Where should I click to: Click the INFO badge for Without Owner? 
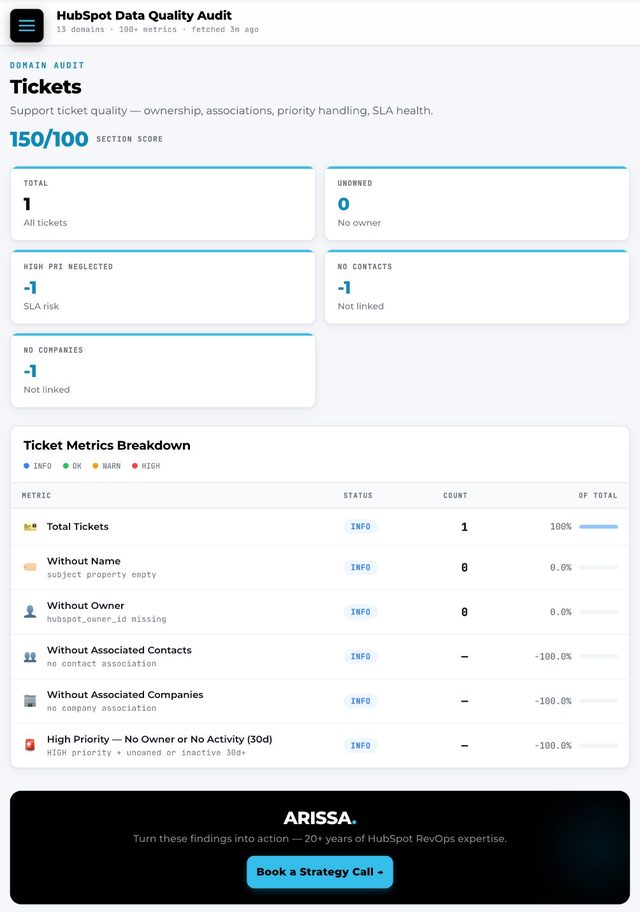[x=360, y=612]
